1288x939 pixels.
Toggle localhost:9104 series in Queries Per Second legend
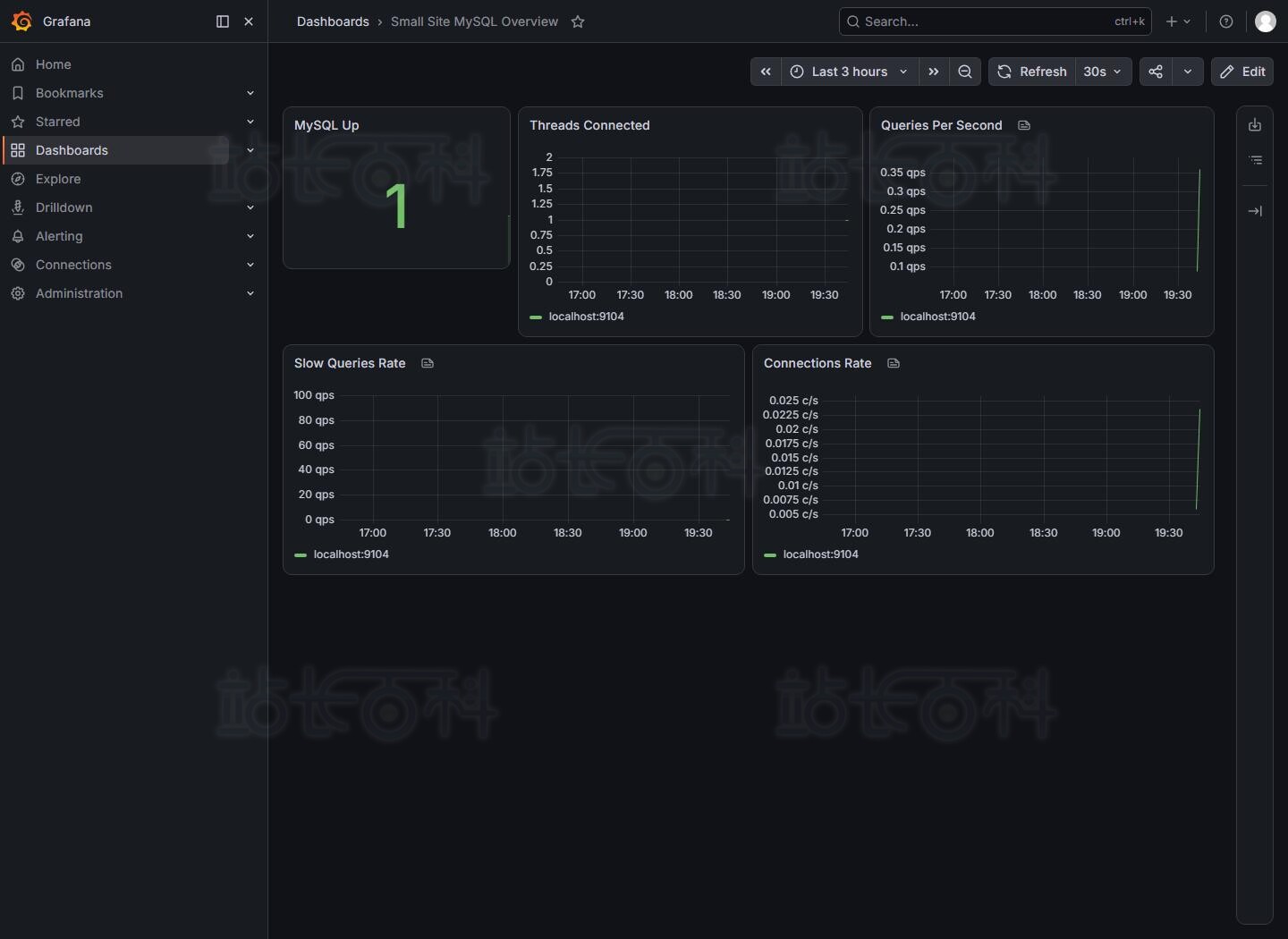tap(938, 317)
